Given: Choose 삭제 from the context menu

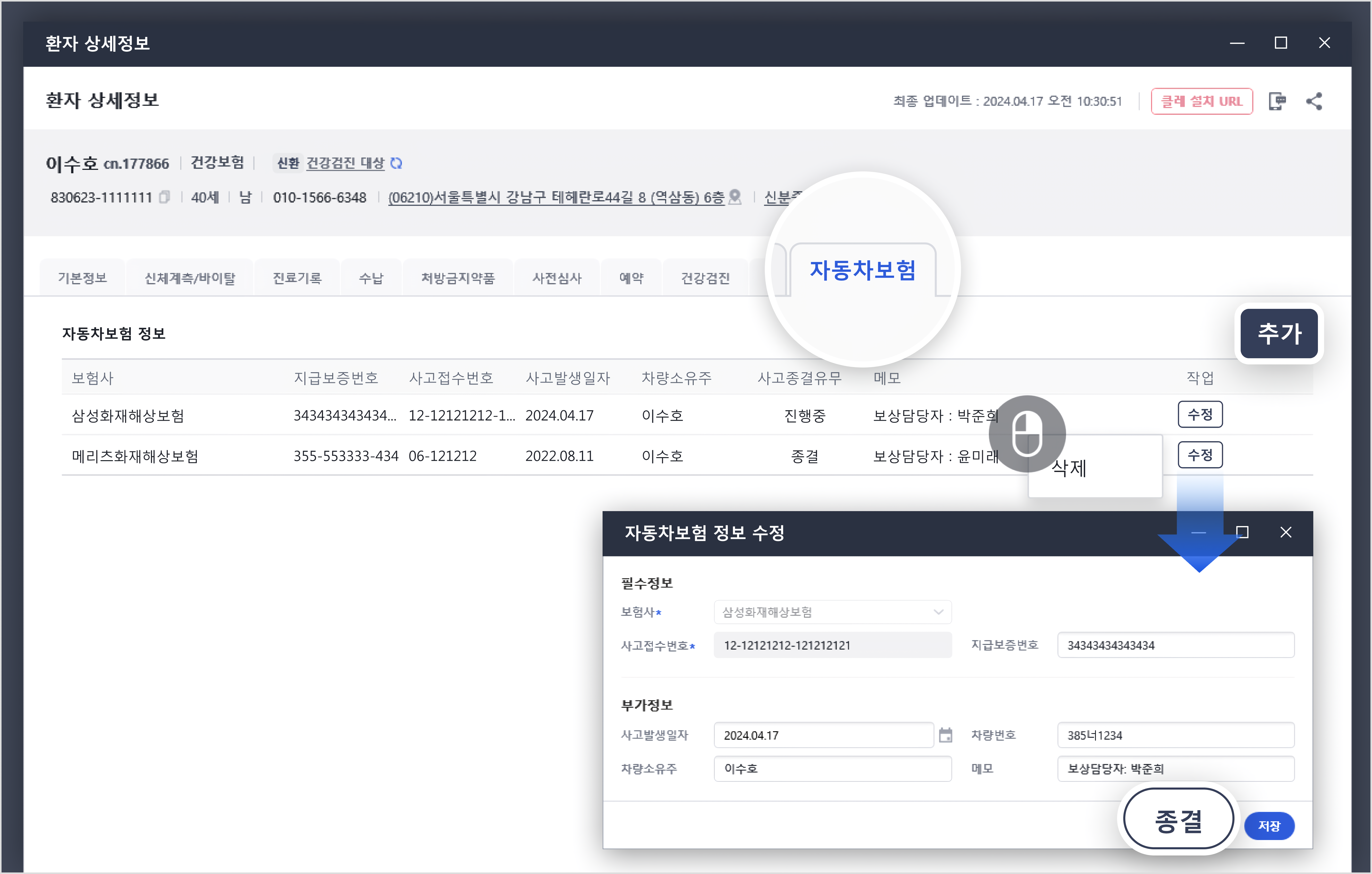Looking at the screenshot, I should 1069,468.
